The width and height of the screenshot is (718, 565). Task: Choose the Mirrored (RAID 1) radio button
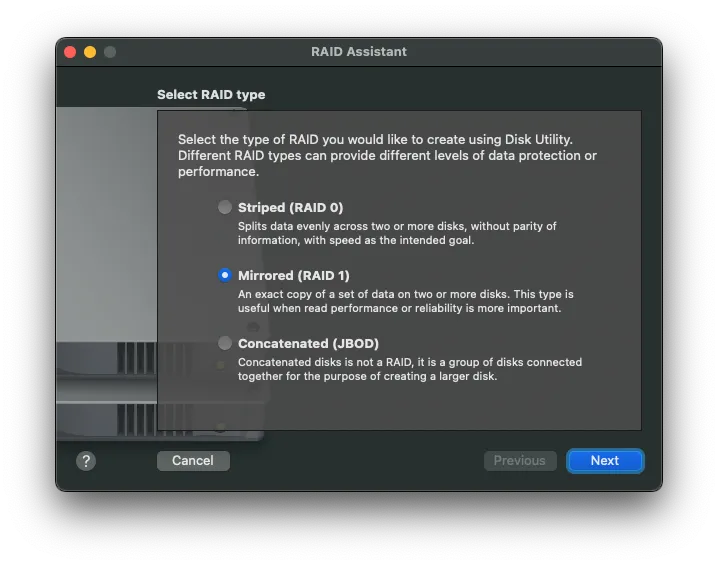coord(225,275)
